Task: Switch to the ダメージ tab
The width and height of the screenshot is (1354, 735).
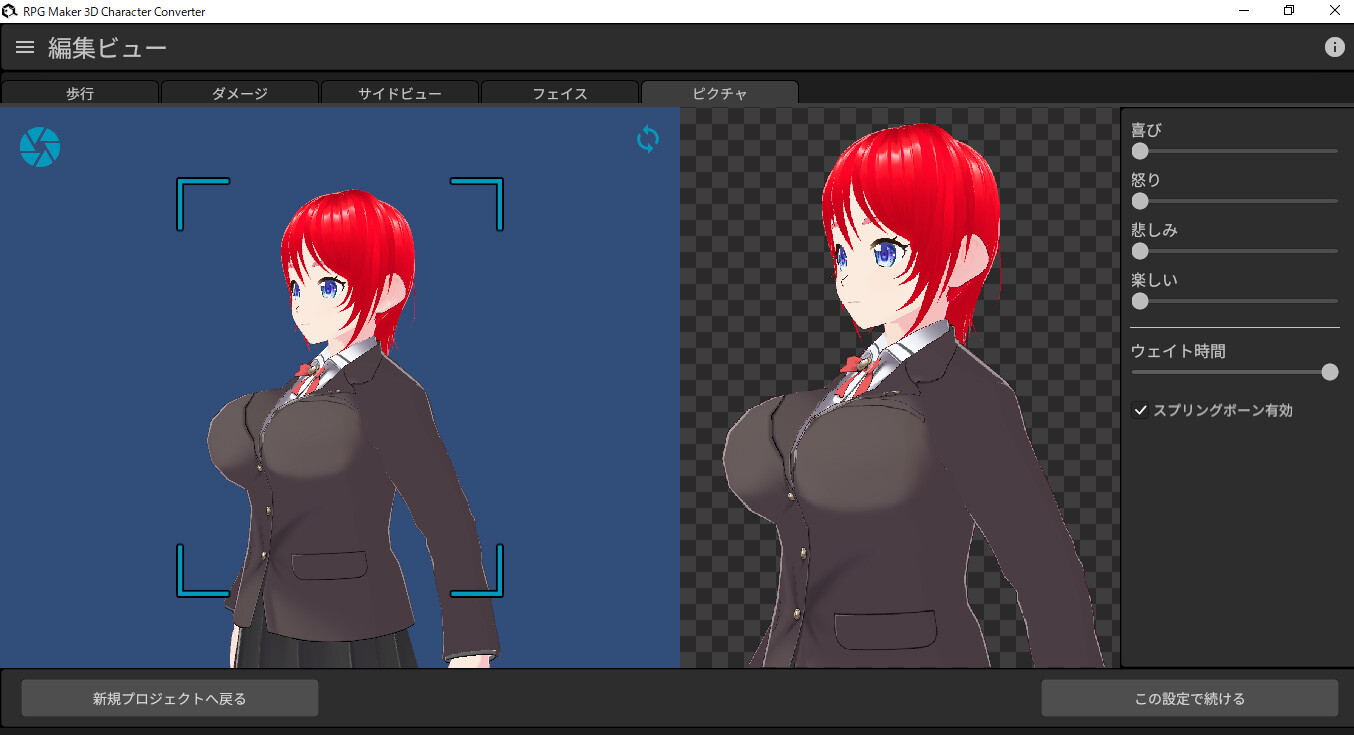Action: [240, 92]
